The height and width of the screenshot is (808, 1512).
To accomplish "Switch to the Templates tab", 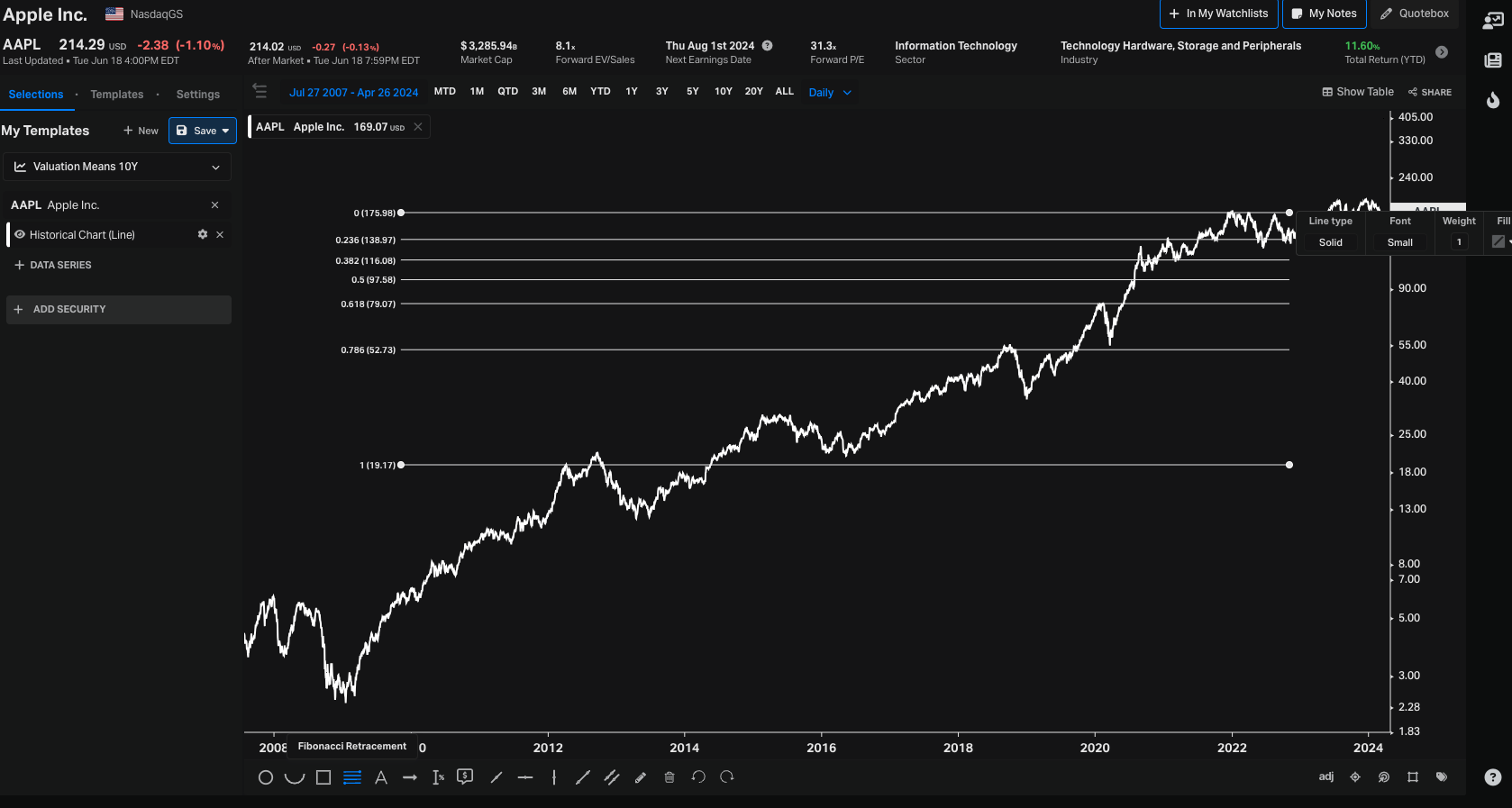I will pyautogui.click(x=117, y=95).
